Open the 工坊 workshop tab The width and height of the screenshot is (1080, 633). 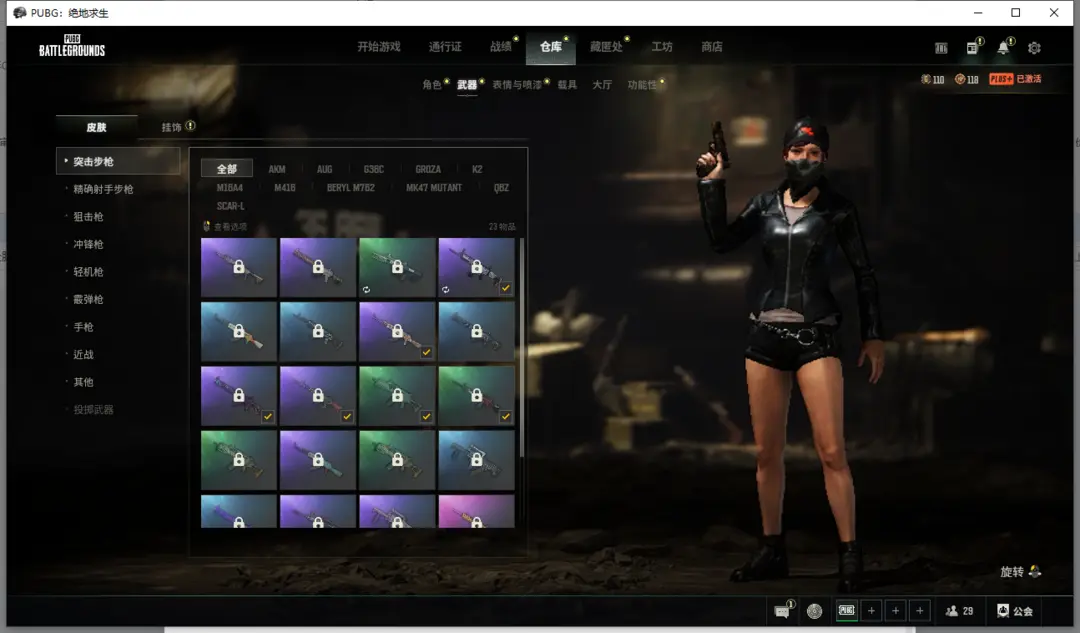[x=662, y=47]
